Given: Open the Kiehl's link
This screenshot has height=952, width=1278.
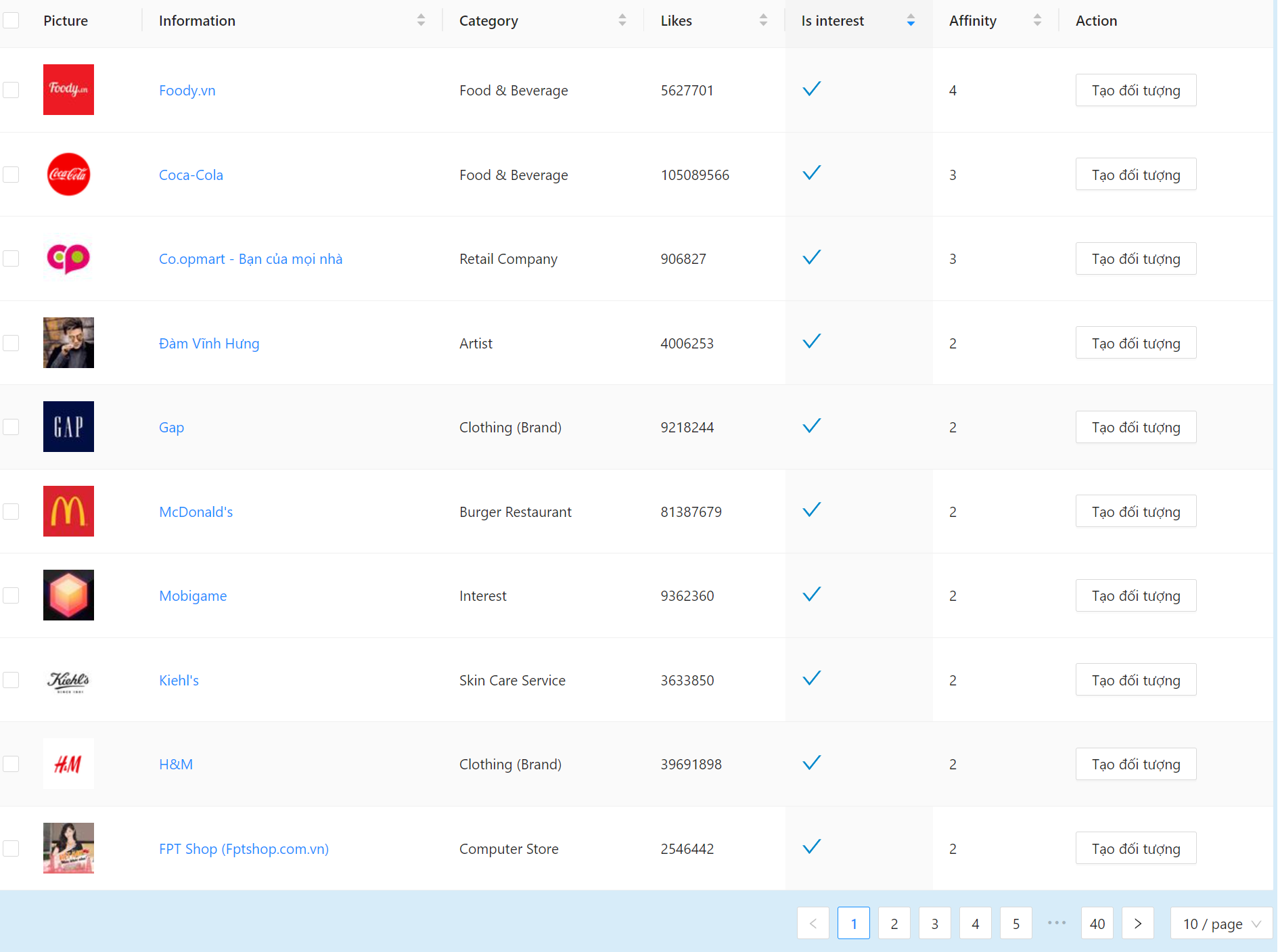Looking at the screenshot, I should 179,680.
